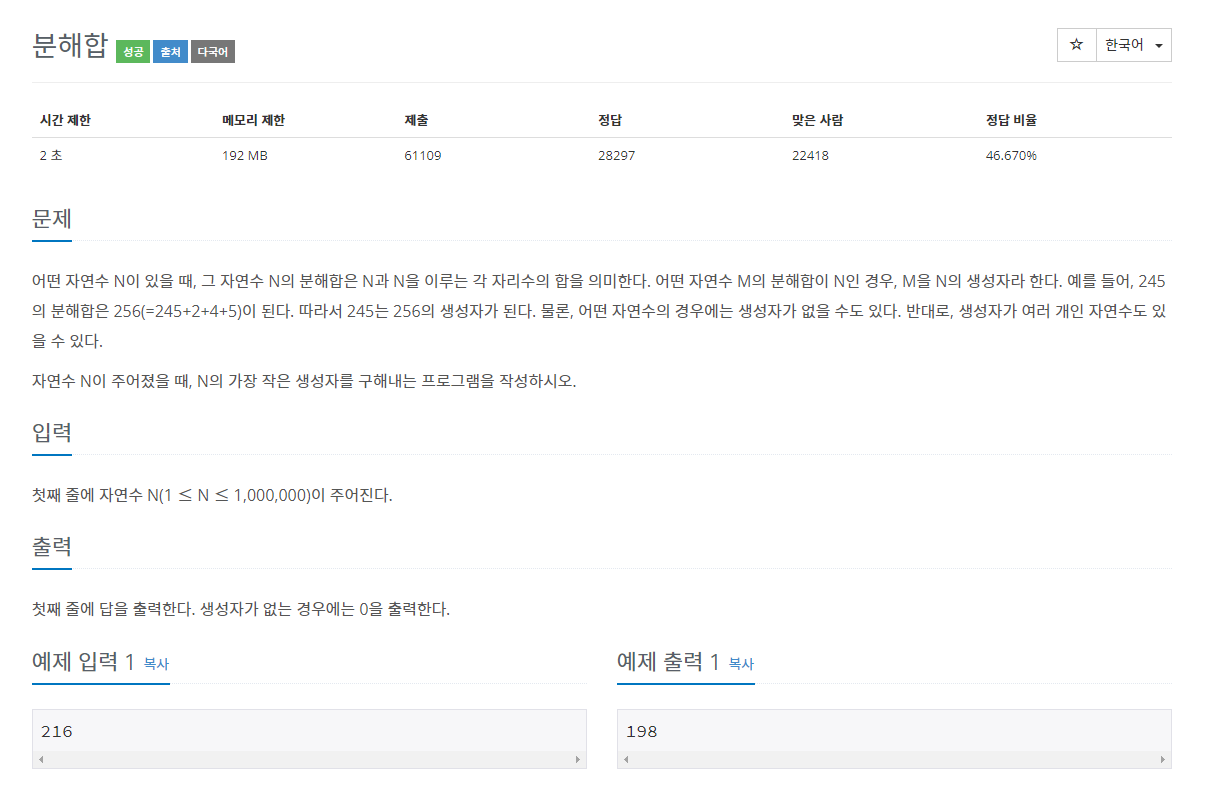This screenshot has height=795, width=1227.
Task: Click sentence asking for 가장 작은 생성자
Action: (x=304, y=381)
